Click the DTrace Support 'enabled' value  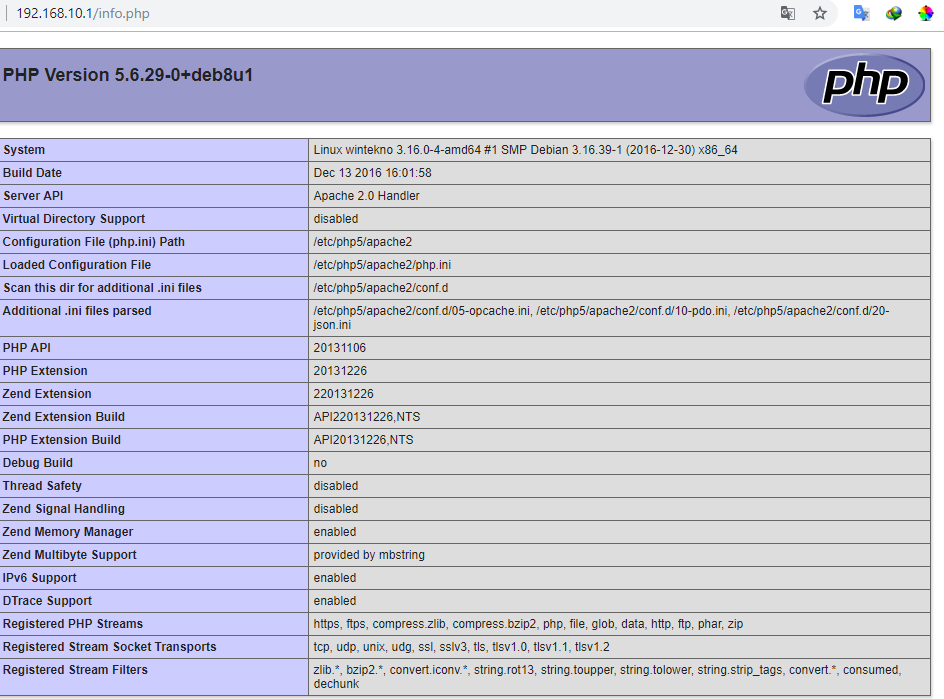click(335, 601)
